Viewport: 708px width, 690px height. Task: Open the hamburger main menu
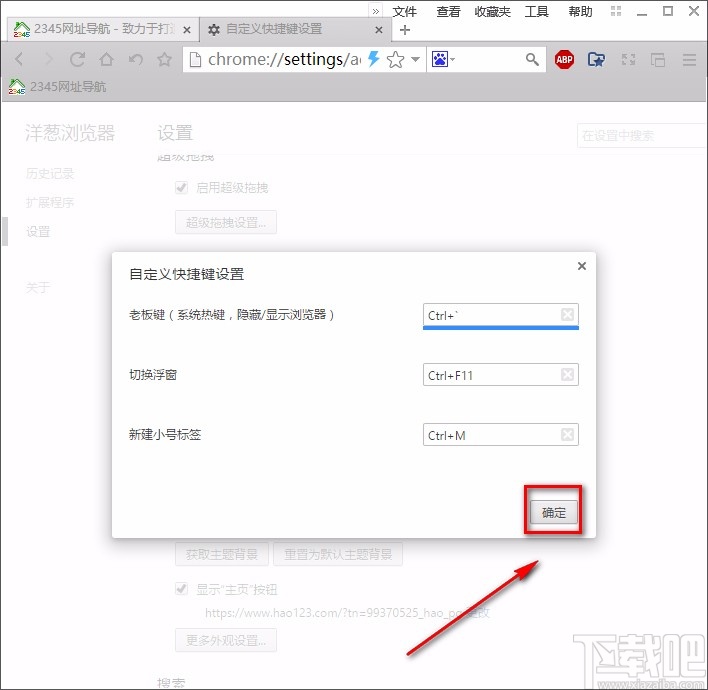[689, 59]
